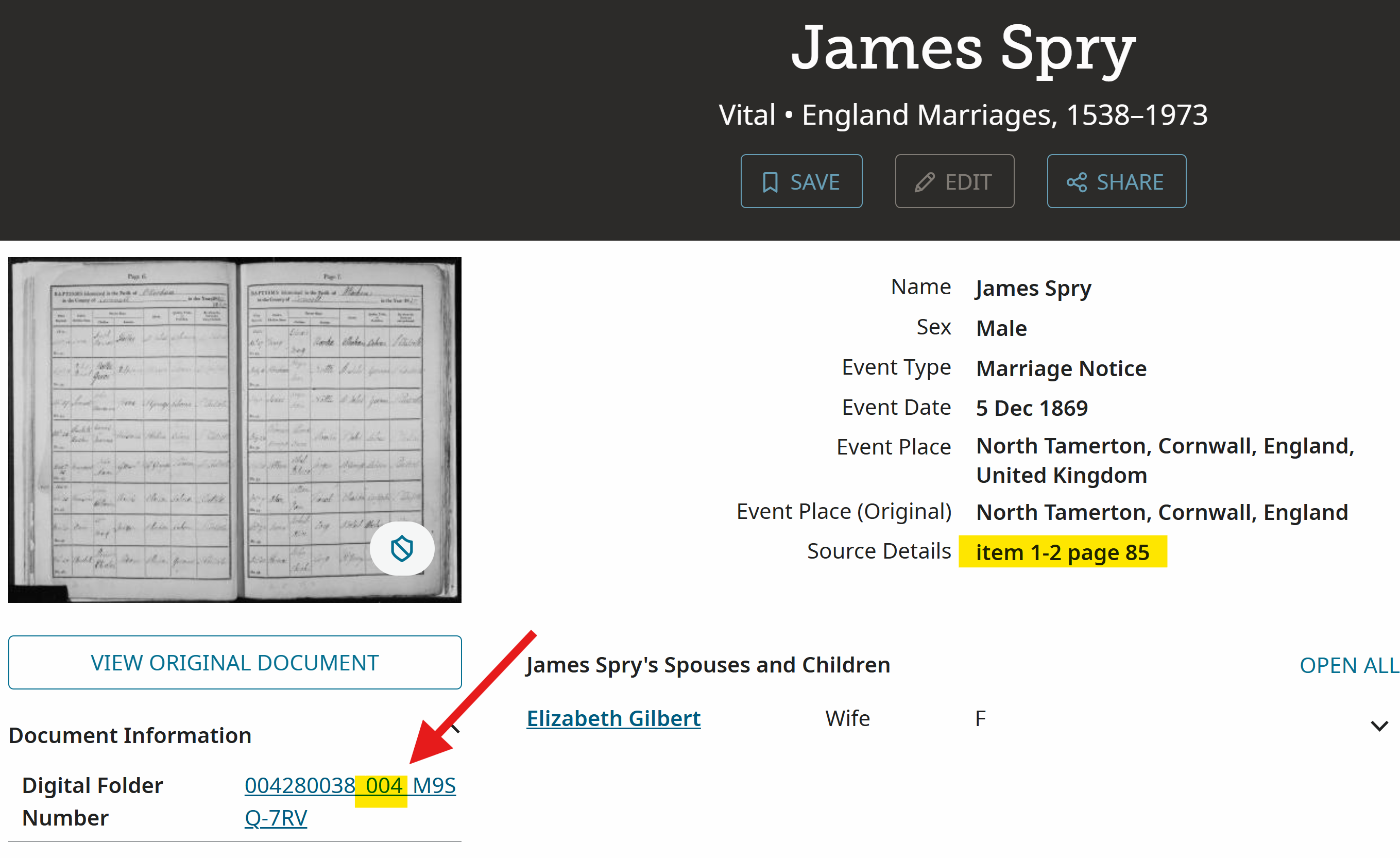Open the parish register thumbnail image

pos(235,430)
